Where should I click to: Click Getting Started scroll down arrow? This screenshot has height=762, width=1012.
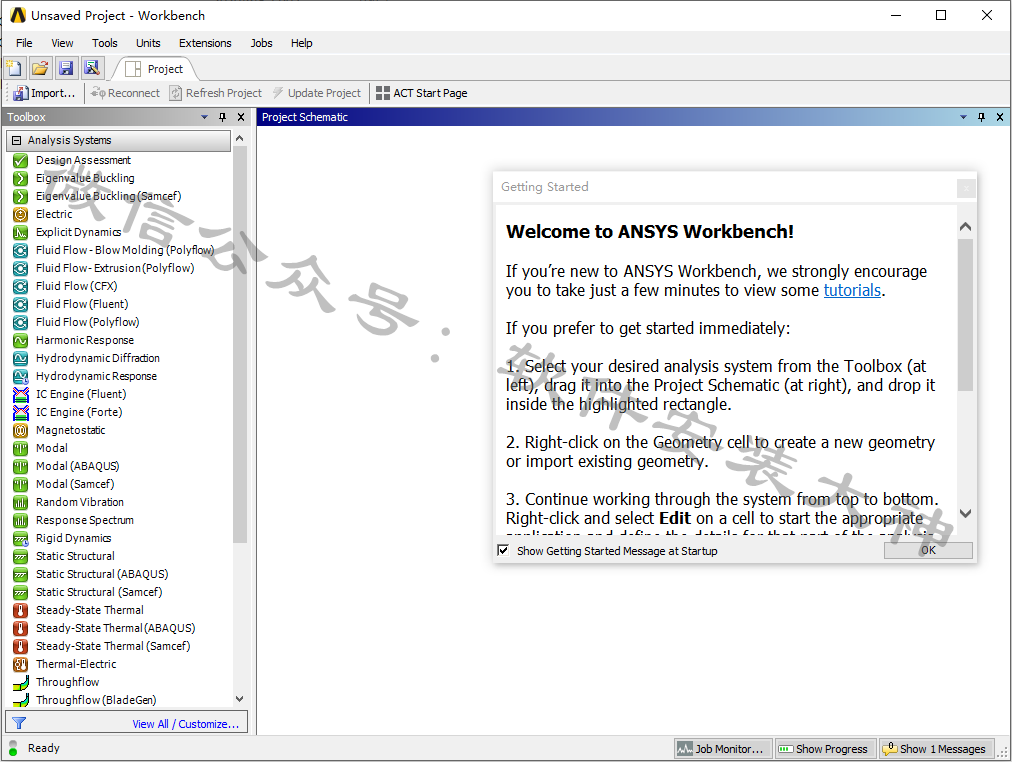[x=965, y=514]
